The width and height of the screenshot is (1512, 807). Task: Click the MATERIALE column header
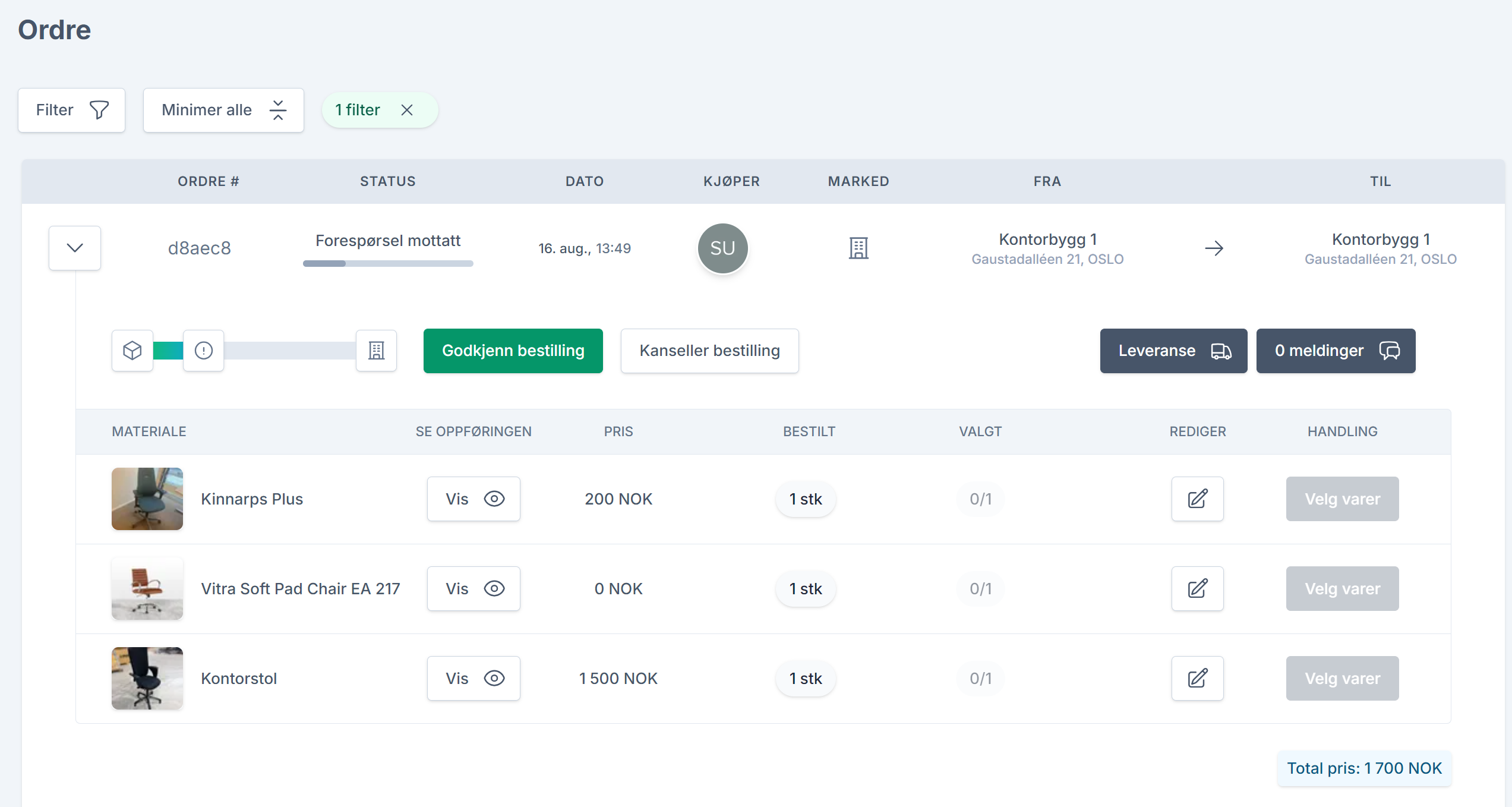(x=149, y=431)
